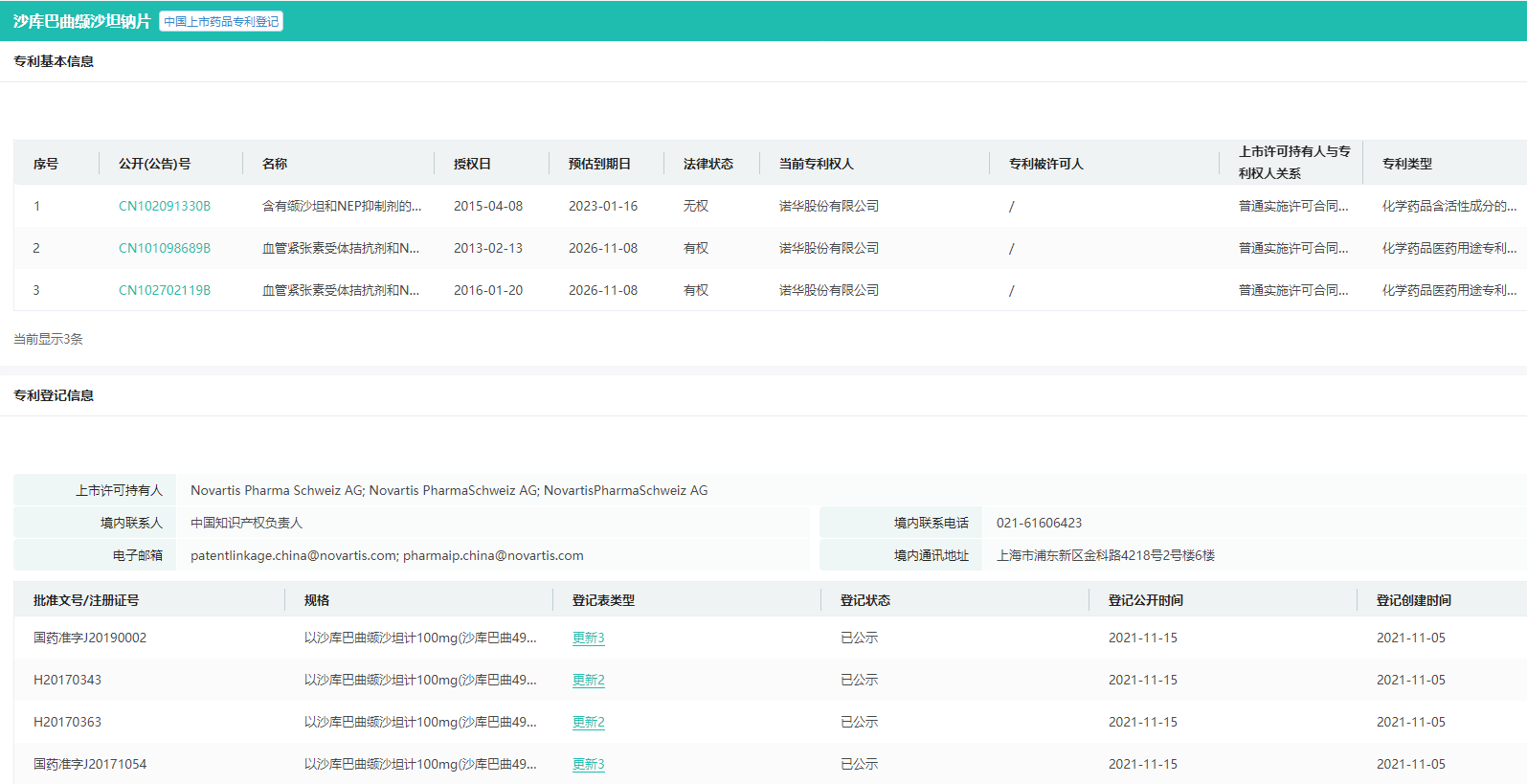Click truncated specification cell in 国药准字J20190002 row

tap(419, 638)
